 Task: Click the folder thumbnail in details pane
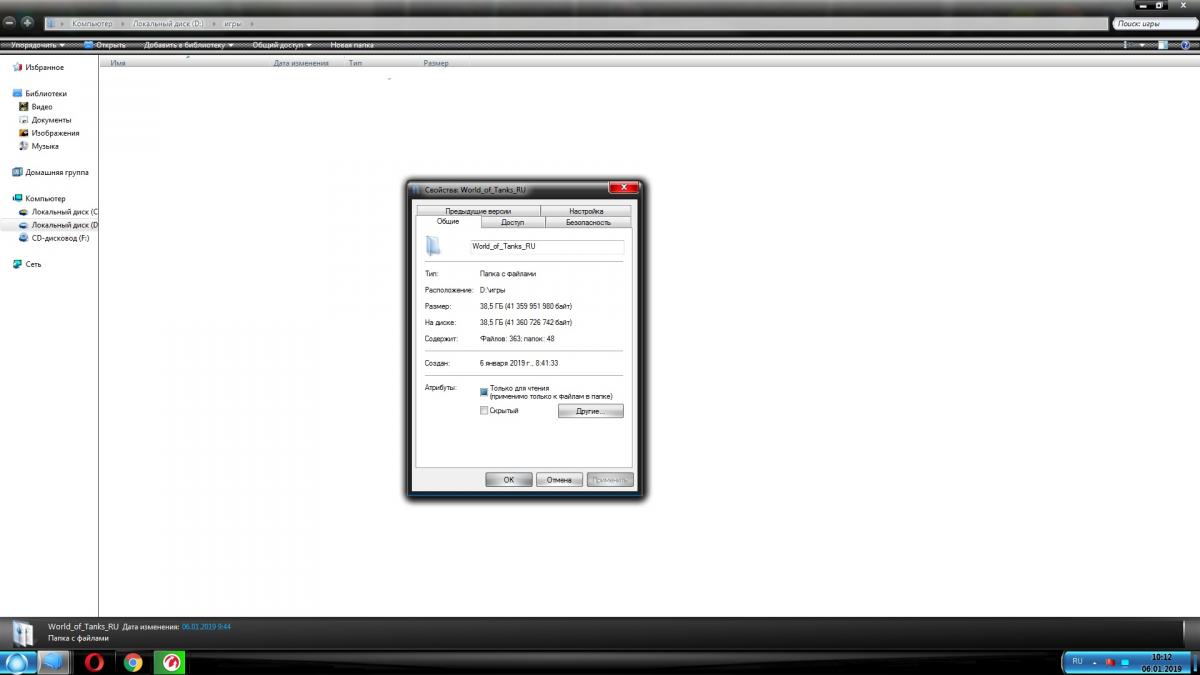[22, 632]
